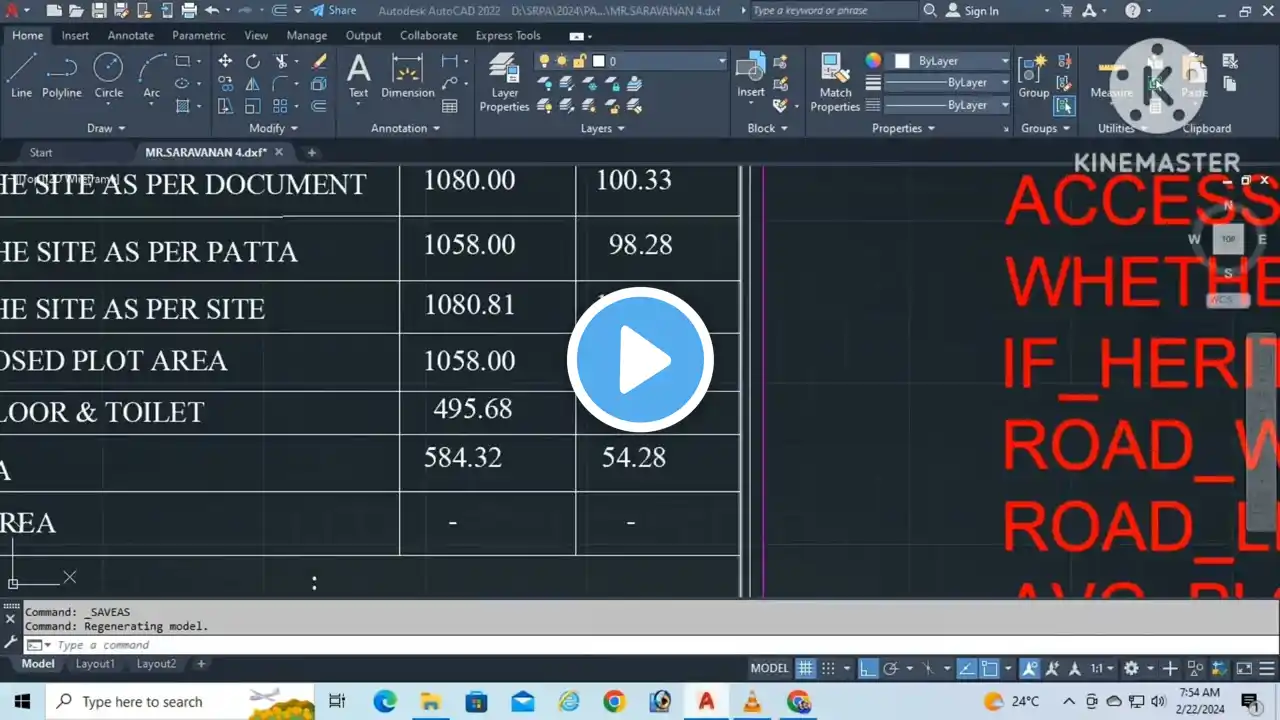Toggle drawing grid display in status bar
The height and width of the screenshot is (720, 1280).
[x=805, y=668]
